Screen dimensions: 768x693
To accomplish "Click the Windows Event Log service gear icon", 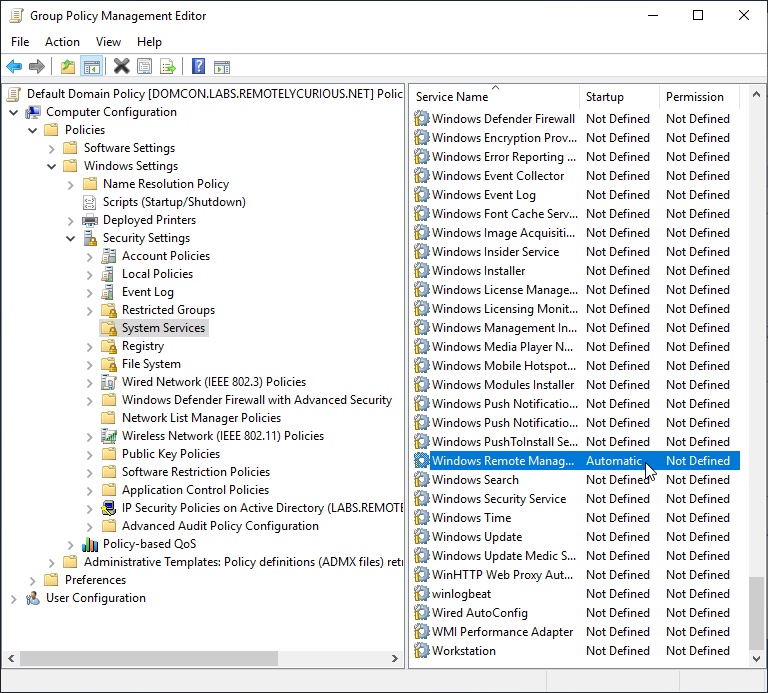I will pos(421,194).
